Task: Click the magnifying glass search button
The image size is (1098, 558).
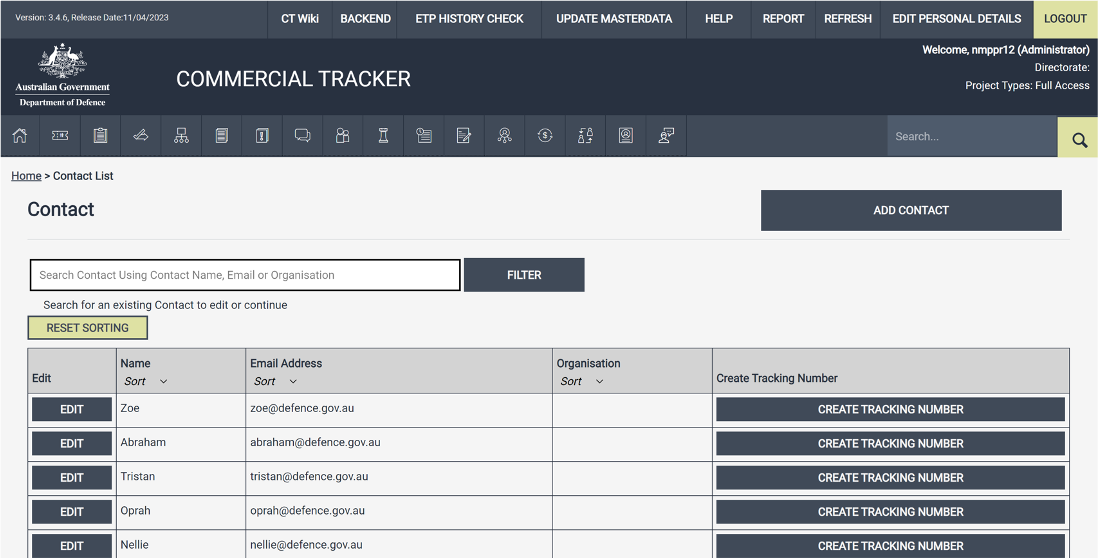Action: [1078, 138]
